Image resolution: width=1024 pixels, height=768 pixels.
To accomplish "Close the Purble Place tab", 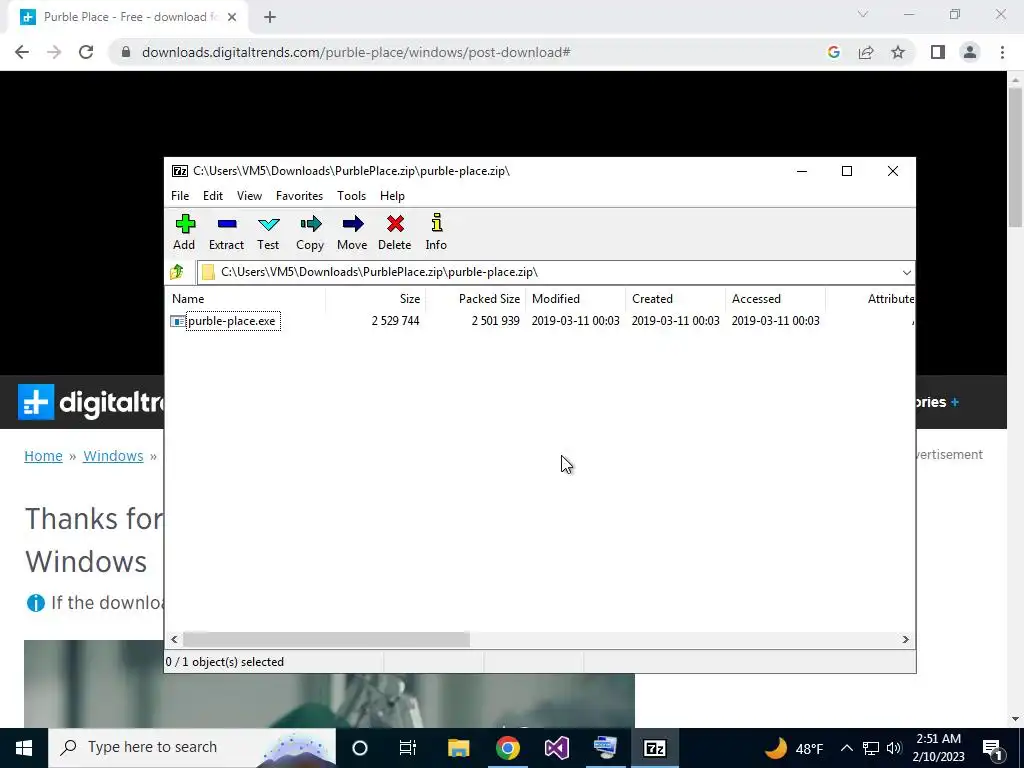I will [x=232, y=17].
